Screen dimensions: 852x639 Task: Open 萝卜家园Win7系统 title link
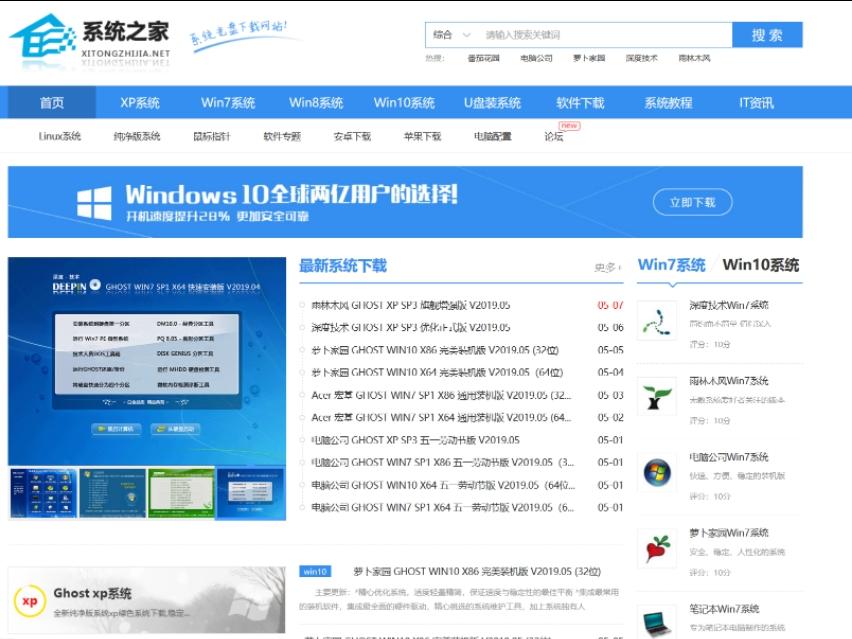pos(729,533)
